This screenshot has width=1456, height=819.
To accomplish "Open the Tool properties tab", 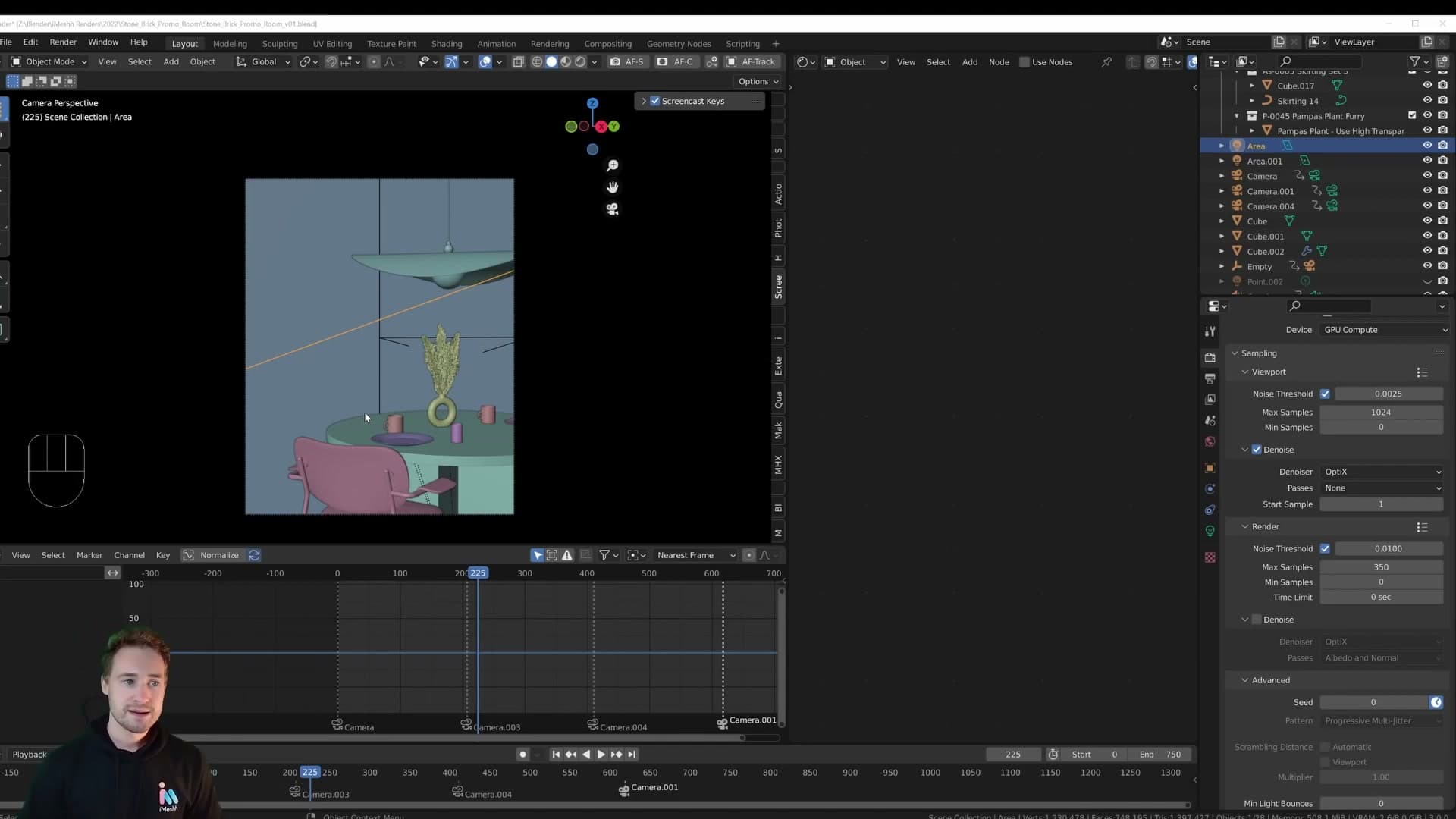I will click(1210, 331).
